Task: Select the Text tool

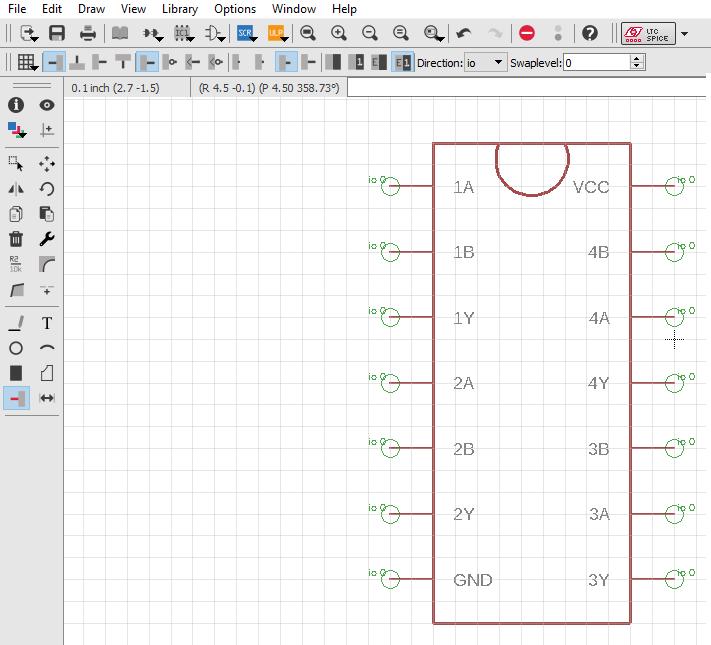Action: 47,323
